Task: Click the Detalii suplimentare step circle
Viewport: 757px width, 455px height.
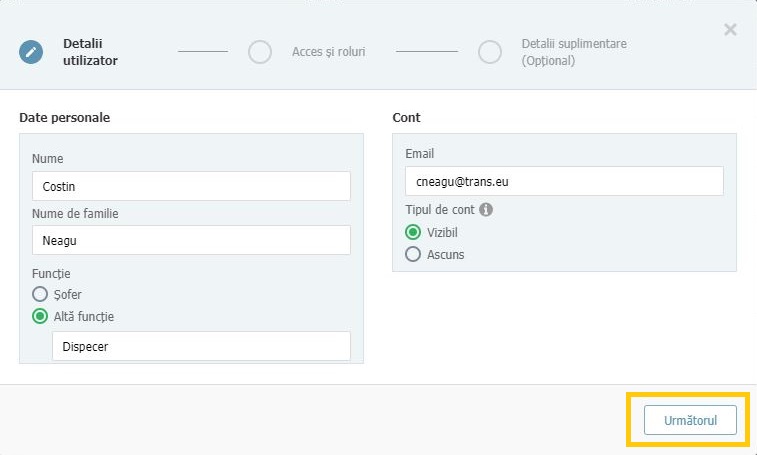Action: (490, 52)
